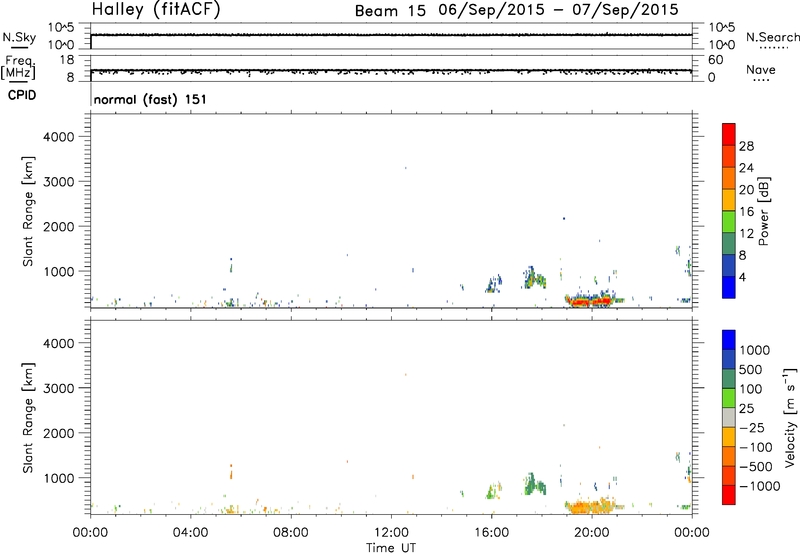This screenshot has width=800, height=554.
Task: Click the "Beam 15" label
Action: [390, 11]
